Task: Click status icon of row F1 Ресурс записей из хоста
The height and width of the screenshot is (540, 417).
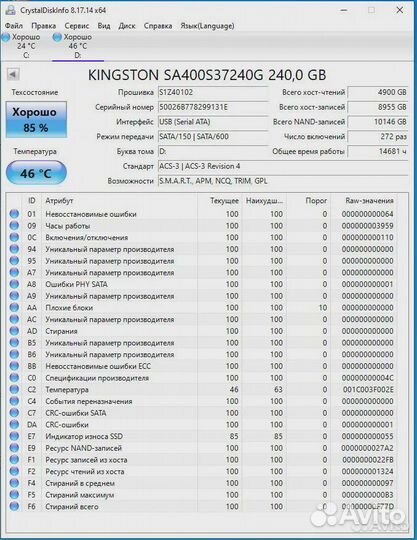Action: click(x=14, y=460)
